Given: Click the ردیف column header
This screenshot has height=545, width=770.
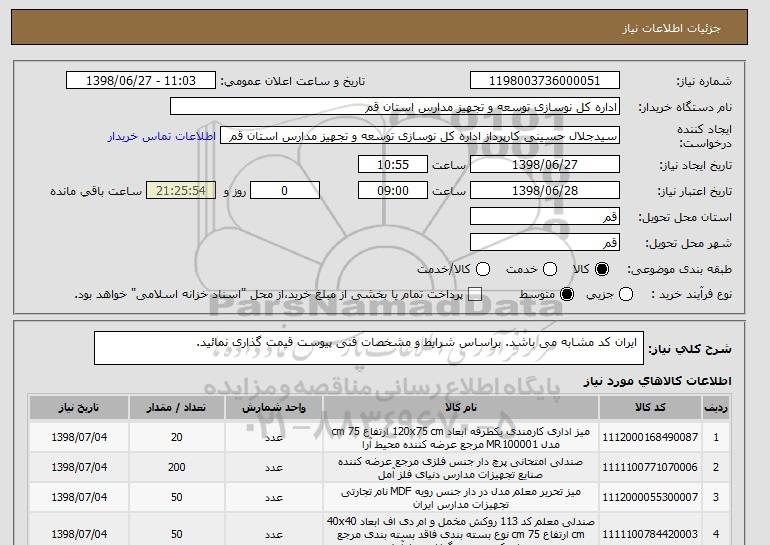Looking at the screenshot, I should click(x=715, y=408).
